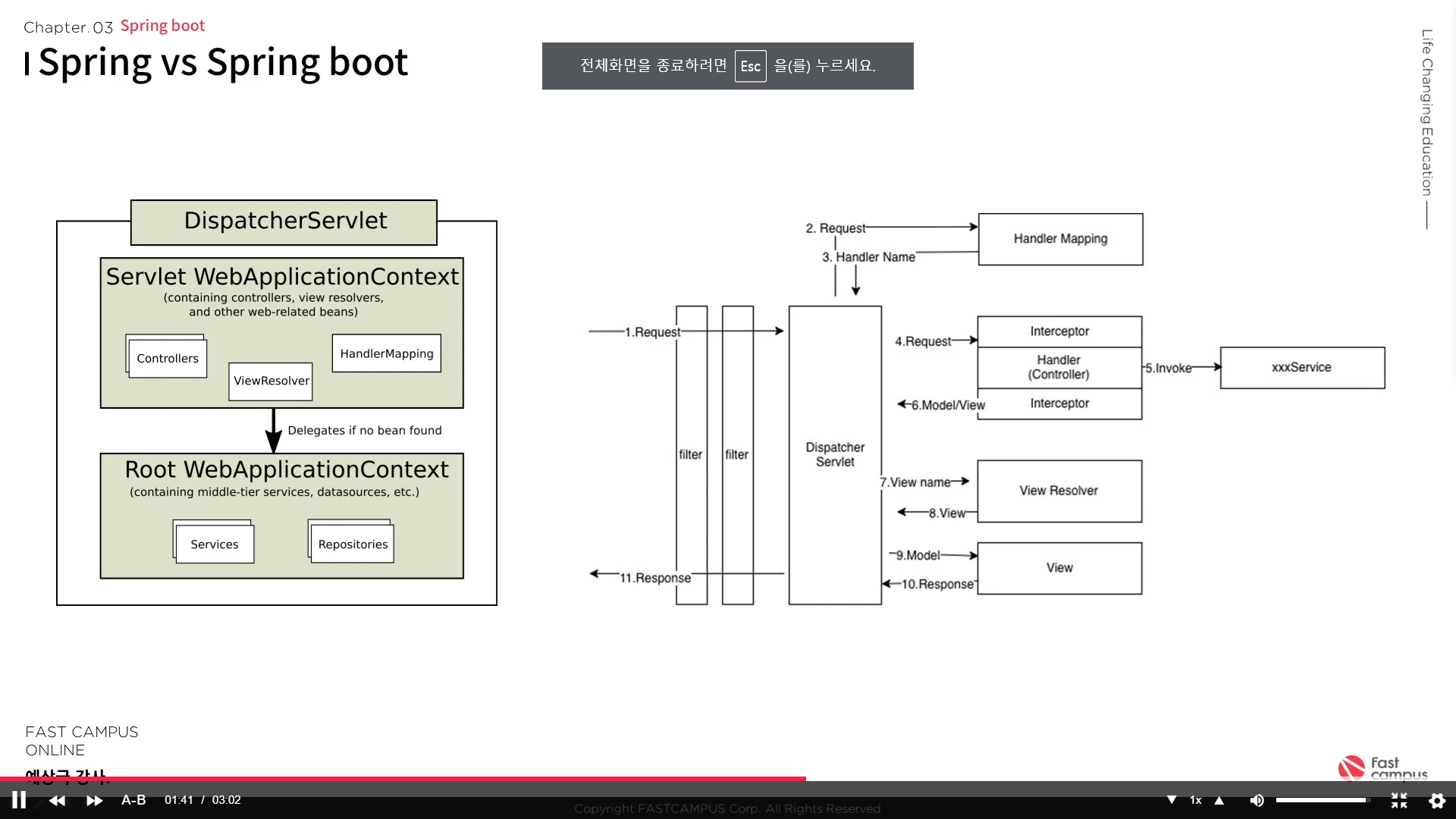Click the Esc key hint in fullscreen notice

click(x=750, y=66)
